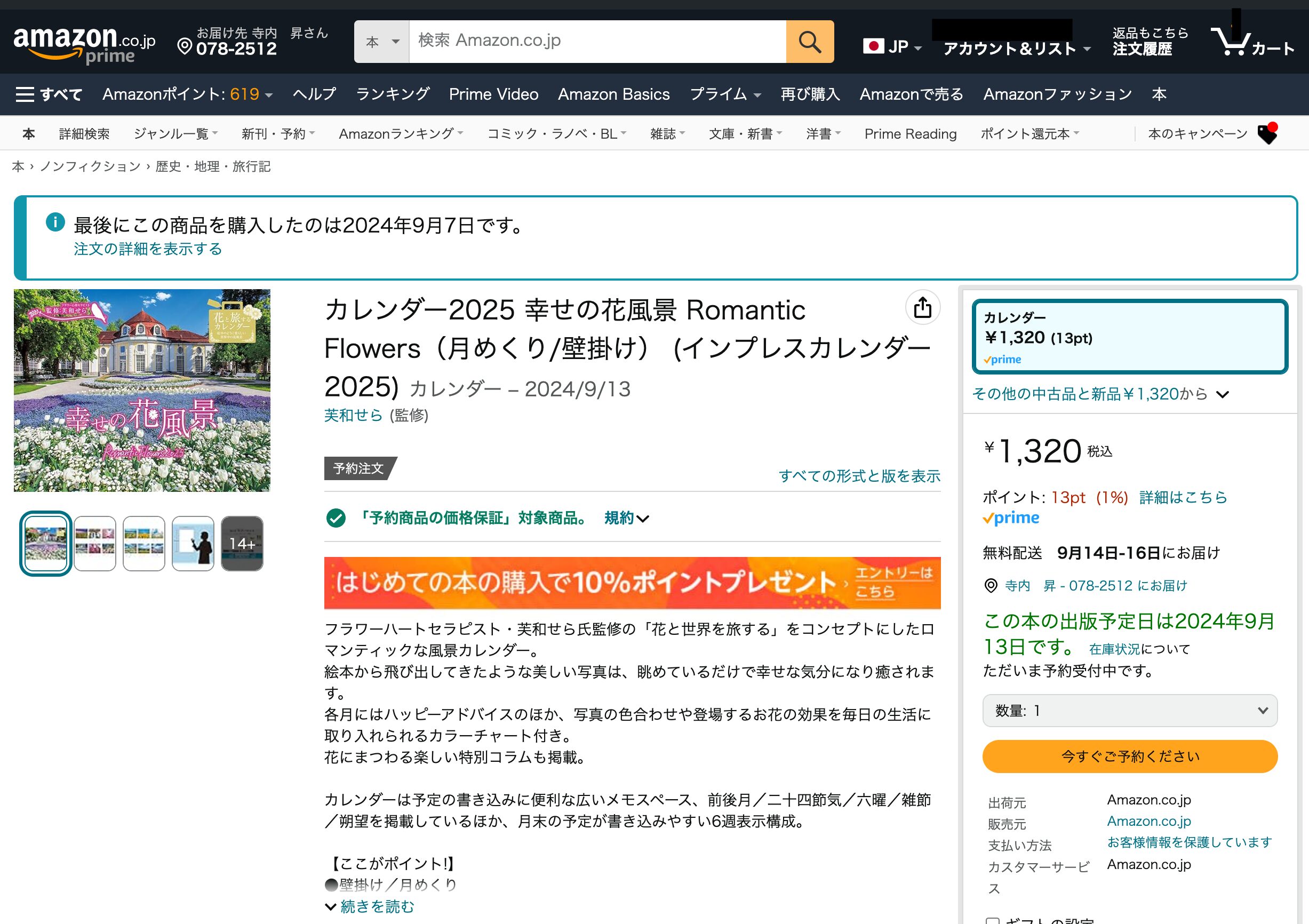Click the prime badge under the price box
1309x924 pixels.
1012,518
